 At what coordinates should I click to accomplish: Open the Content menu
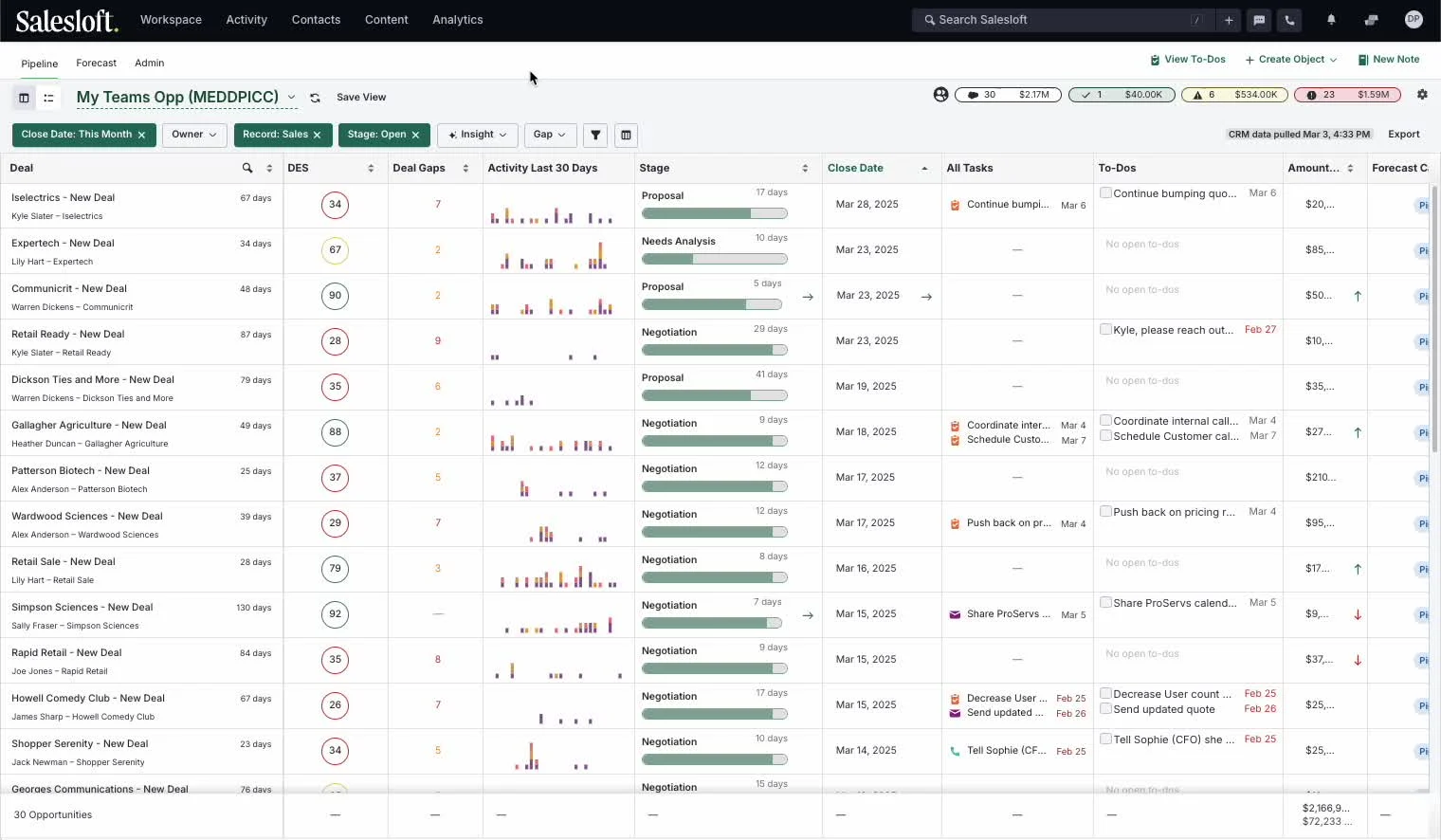pos(387,20)
